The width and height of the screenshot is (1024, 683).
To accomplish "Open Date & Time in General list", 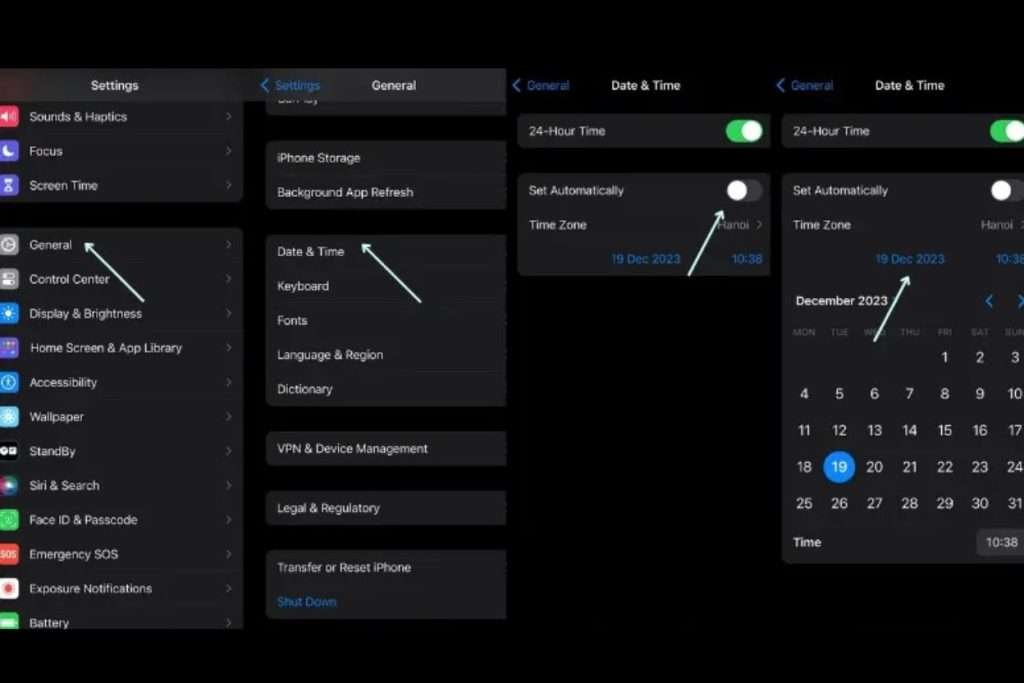I will pos(311,252).
